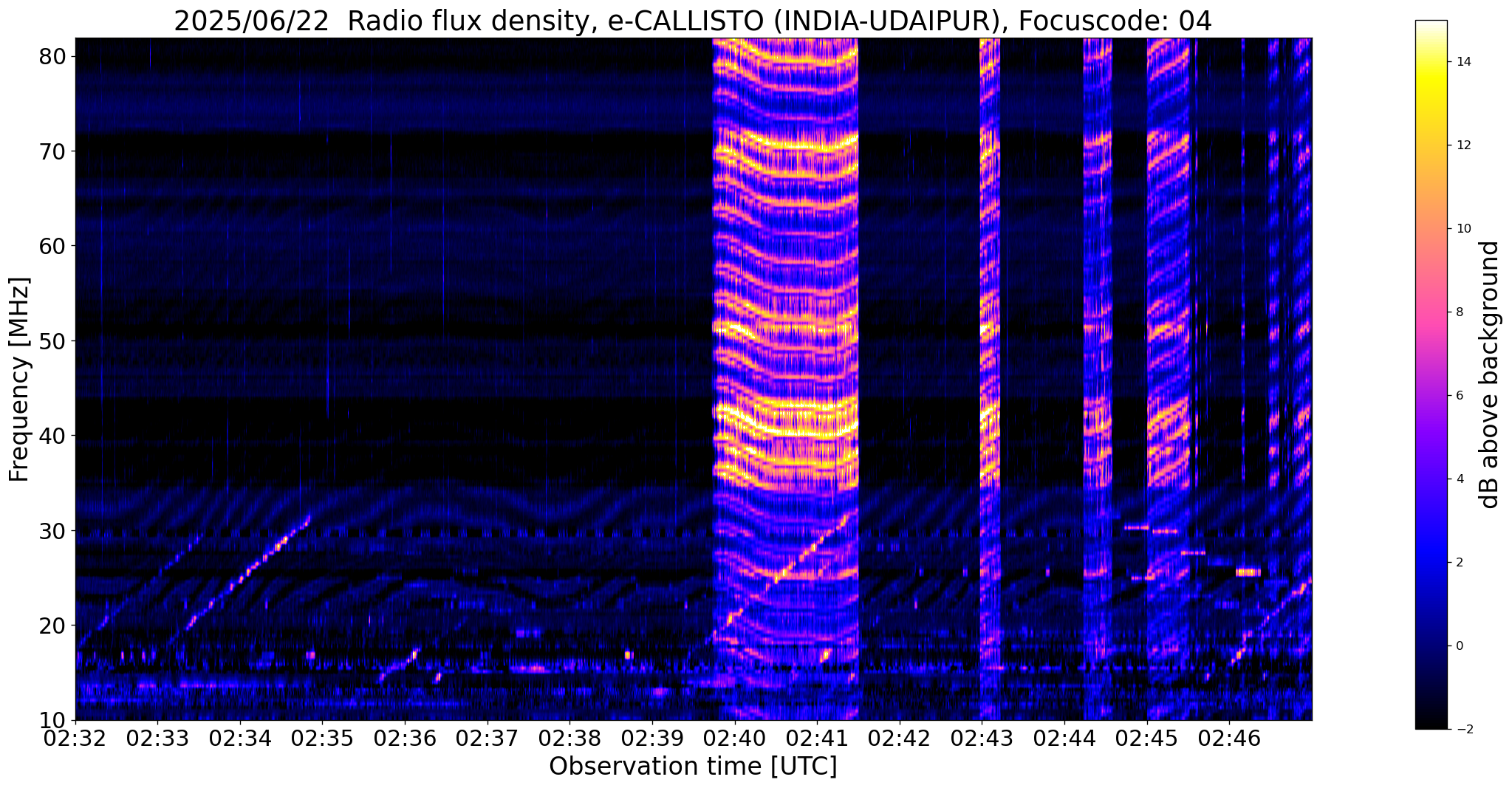
Task: Click the 02:46 time tick label
Action: 1229,738
